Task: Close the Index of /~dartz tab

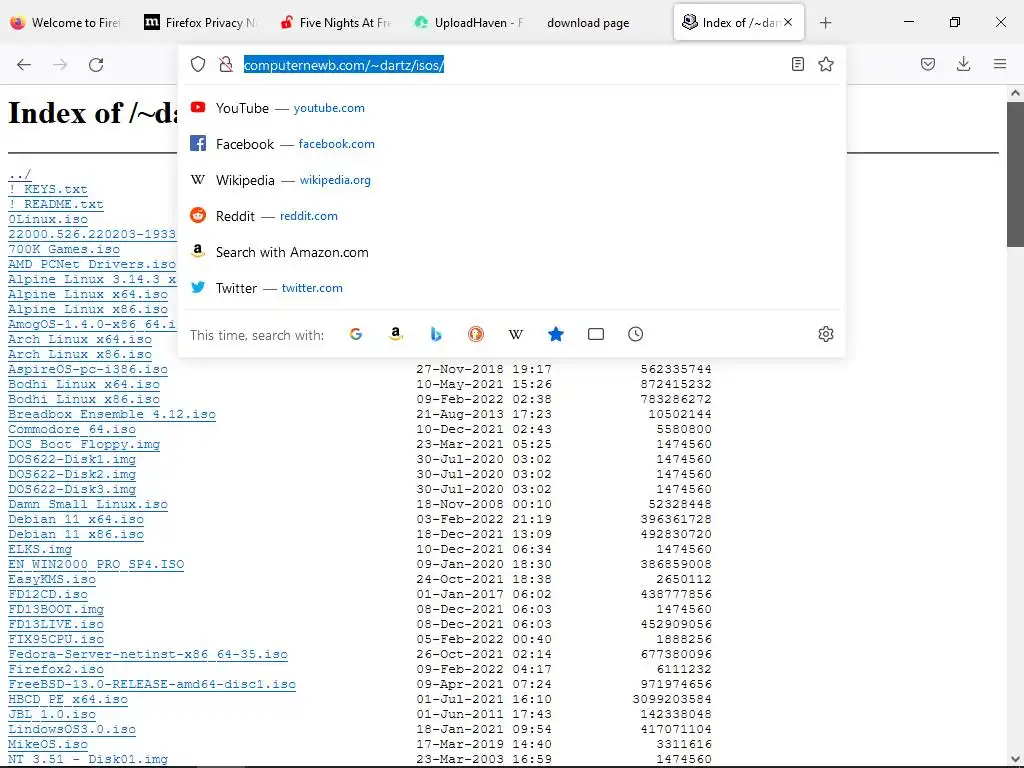Action: click(x=788, y=22)
